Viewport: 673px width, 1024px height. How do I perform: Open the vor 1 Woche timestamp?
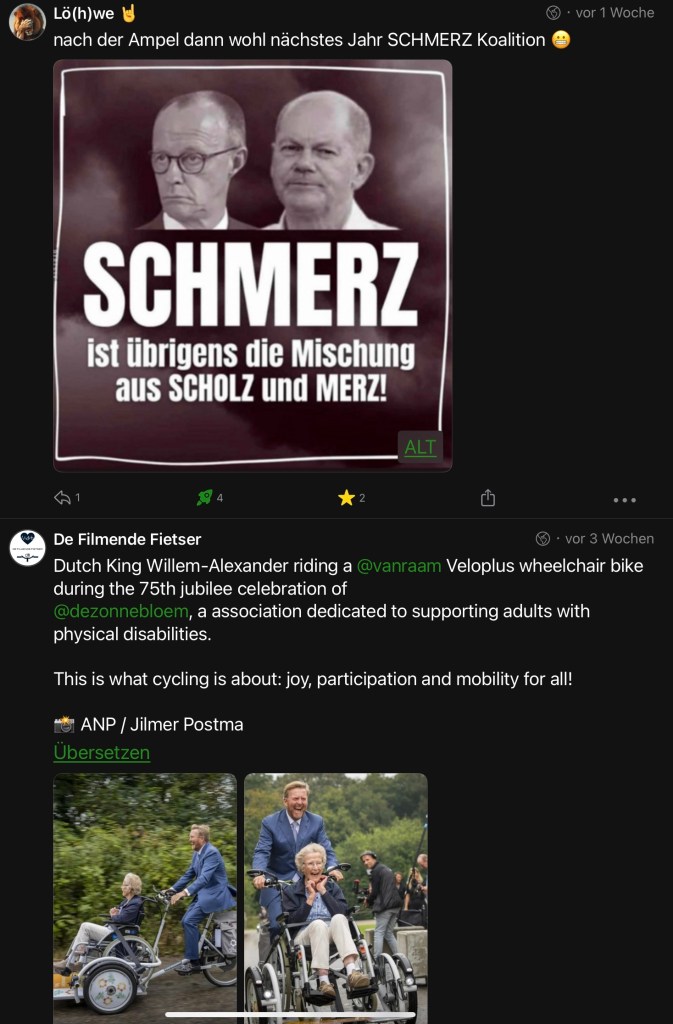click(615, 13)
